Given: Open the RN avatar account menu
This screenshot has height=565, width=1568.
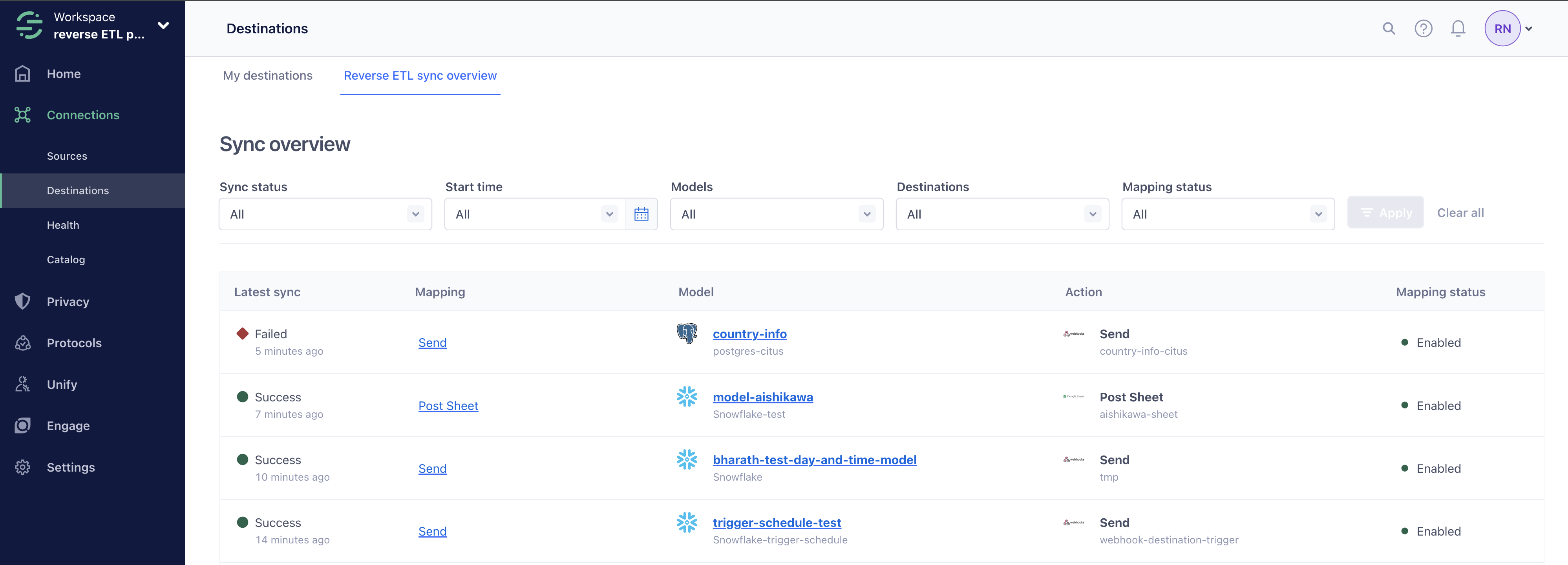Looking at the screenshot, I should [x=1503, y=28].
